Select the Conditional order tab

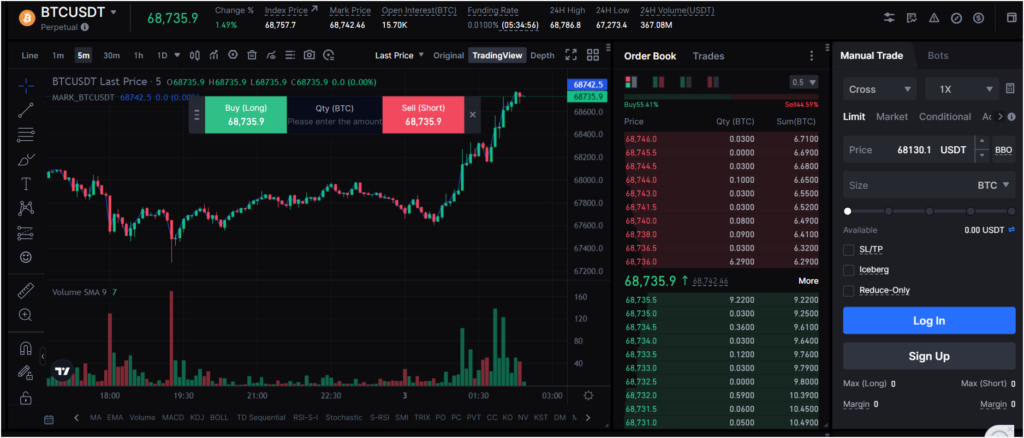(944, 117)
